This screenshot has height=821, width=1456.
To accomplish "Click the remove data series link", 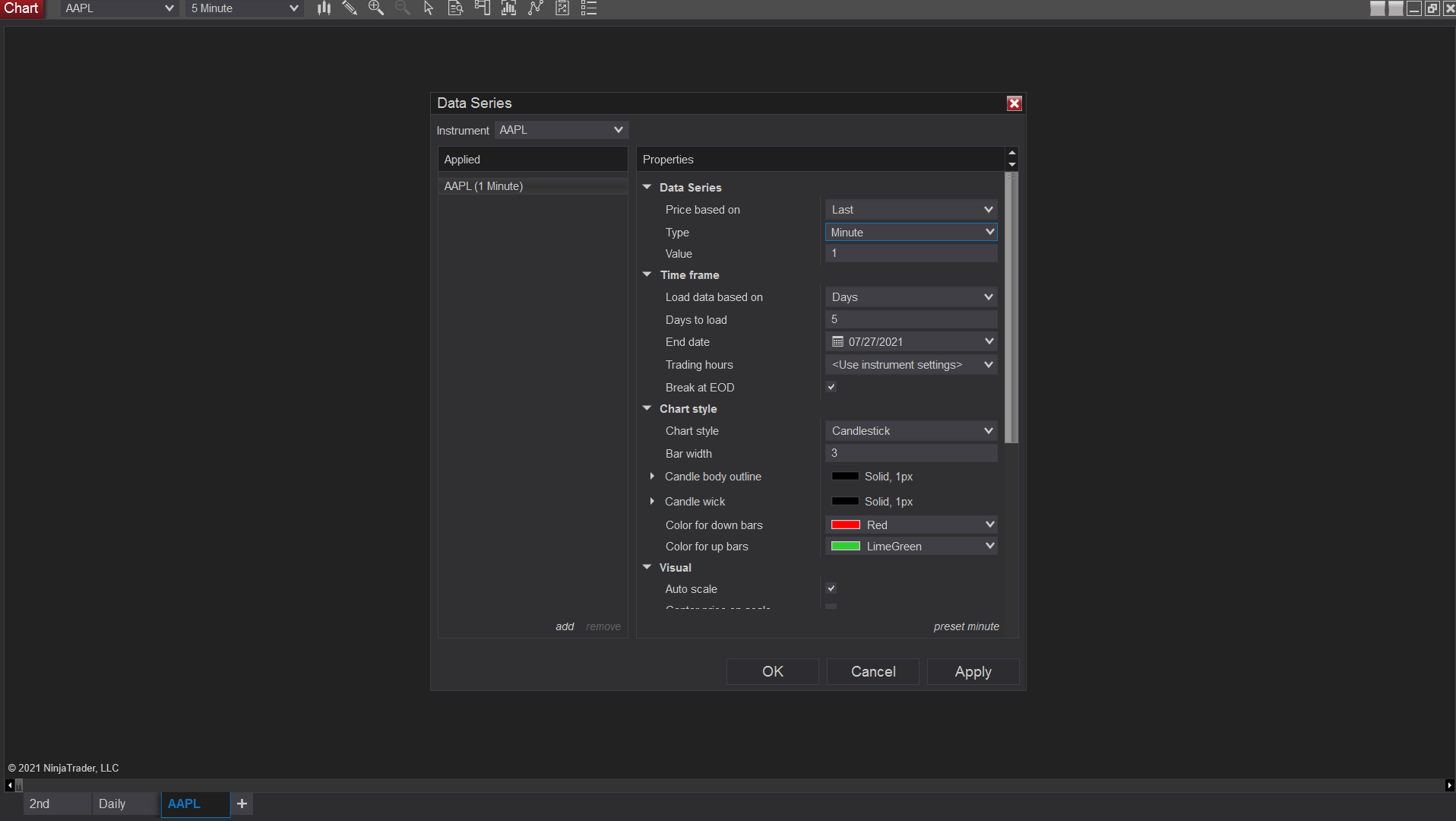I will (603, 626).
